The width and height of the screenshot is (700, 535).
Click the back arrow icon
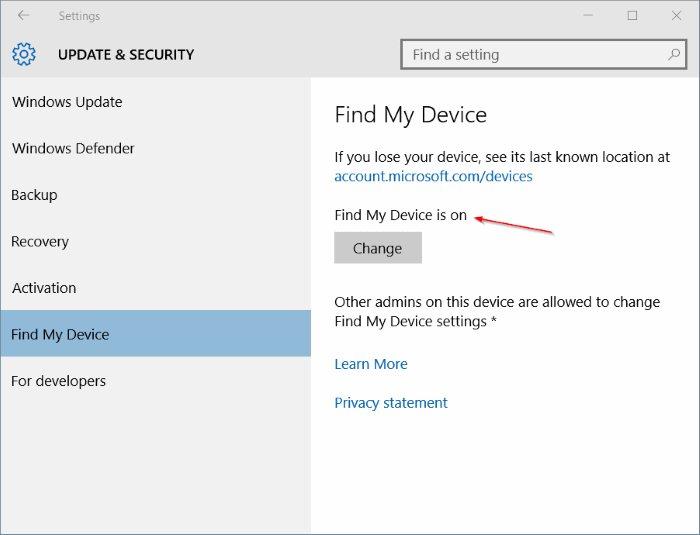(x=23, y=16)
